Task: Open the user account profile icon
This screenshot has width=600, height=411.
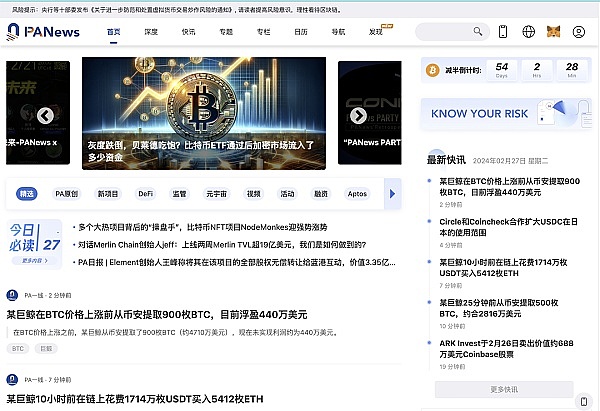Action: pyautogui.click(x=579, y=32)
